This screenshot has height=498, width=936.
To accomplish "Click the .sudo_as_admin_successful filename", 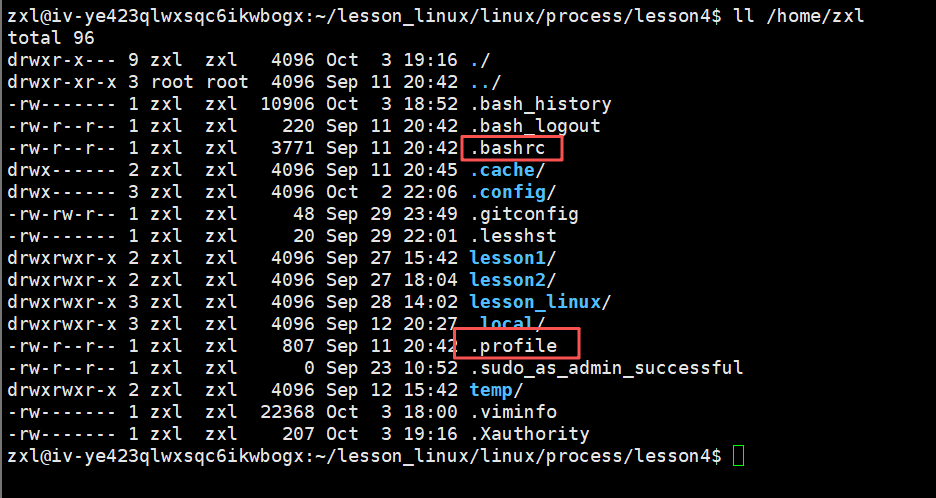I will (606, 368).
